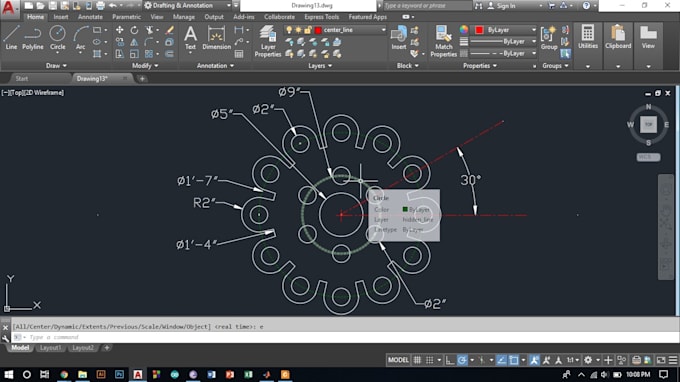The image size is (680, 382).
Task: Click the Copy tool in Modify
Action: [x=119, y=42]
